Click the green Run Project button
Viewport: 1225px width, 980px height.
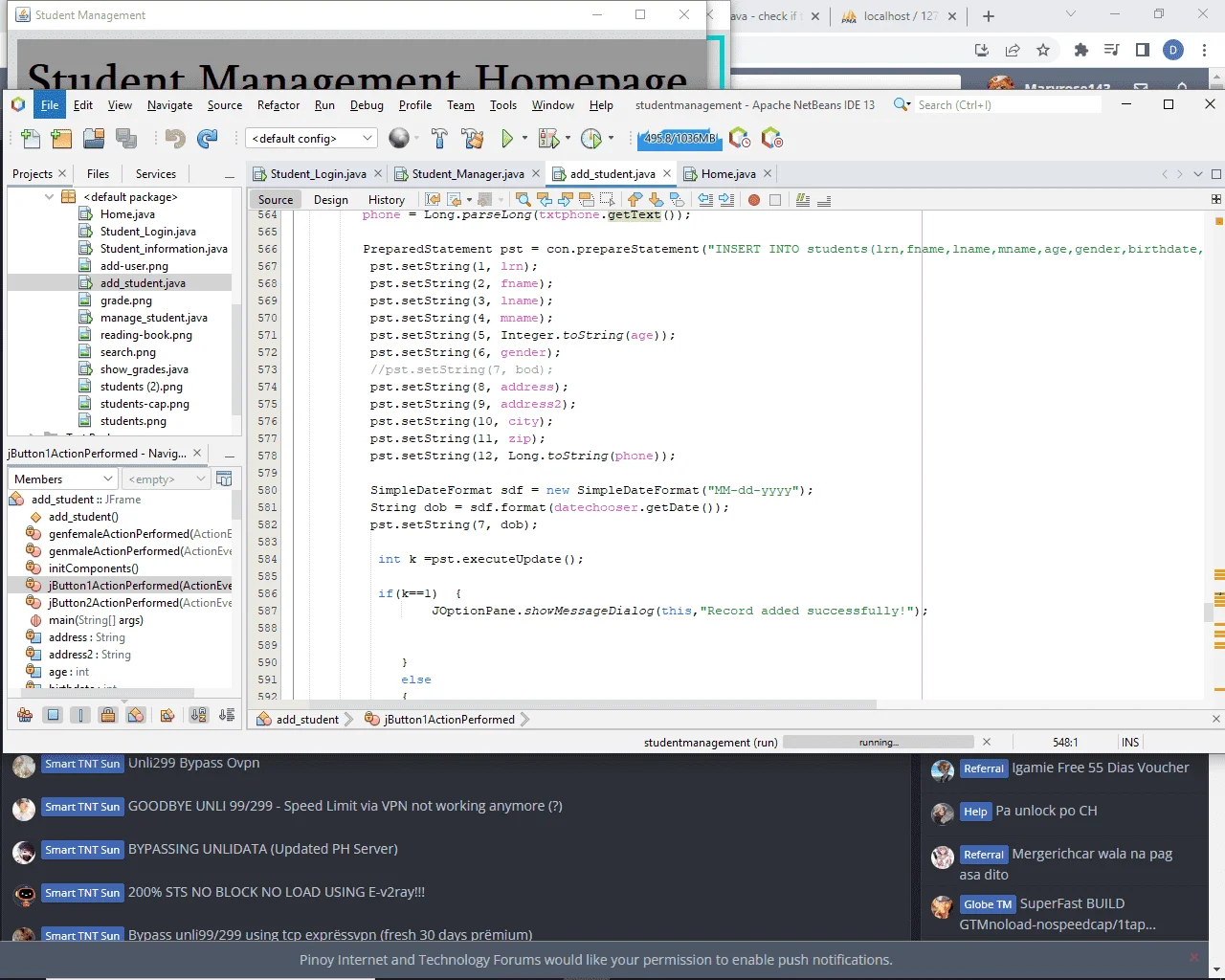coord(507,139)
